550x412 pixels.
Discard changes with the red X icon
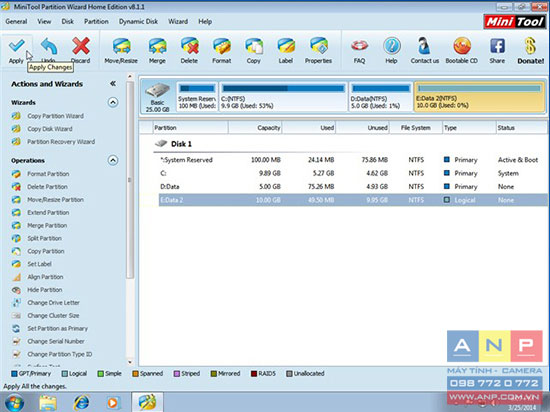tap(81, 46)
